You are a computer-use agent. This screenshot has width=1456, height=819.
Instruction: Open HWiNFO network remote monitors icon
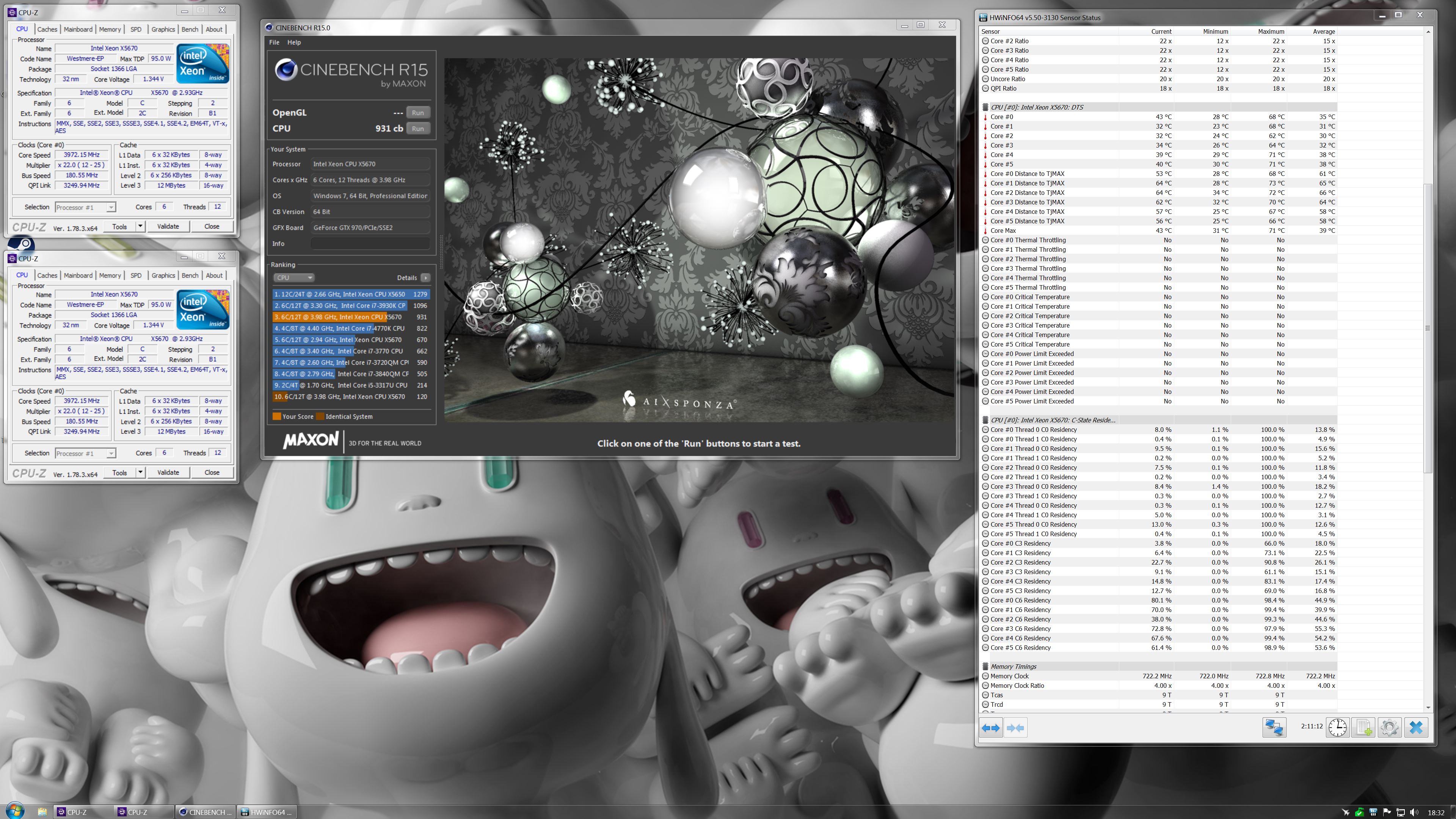[x=1274, y=728]
